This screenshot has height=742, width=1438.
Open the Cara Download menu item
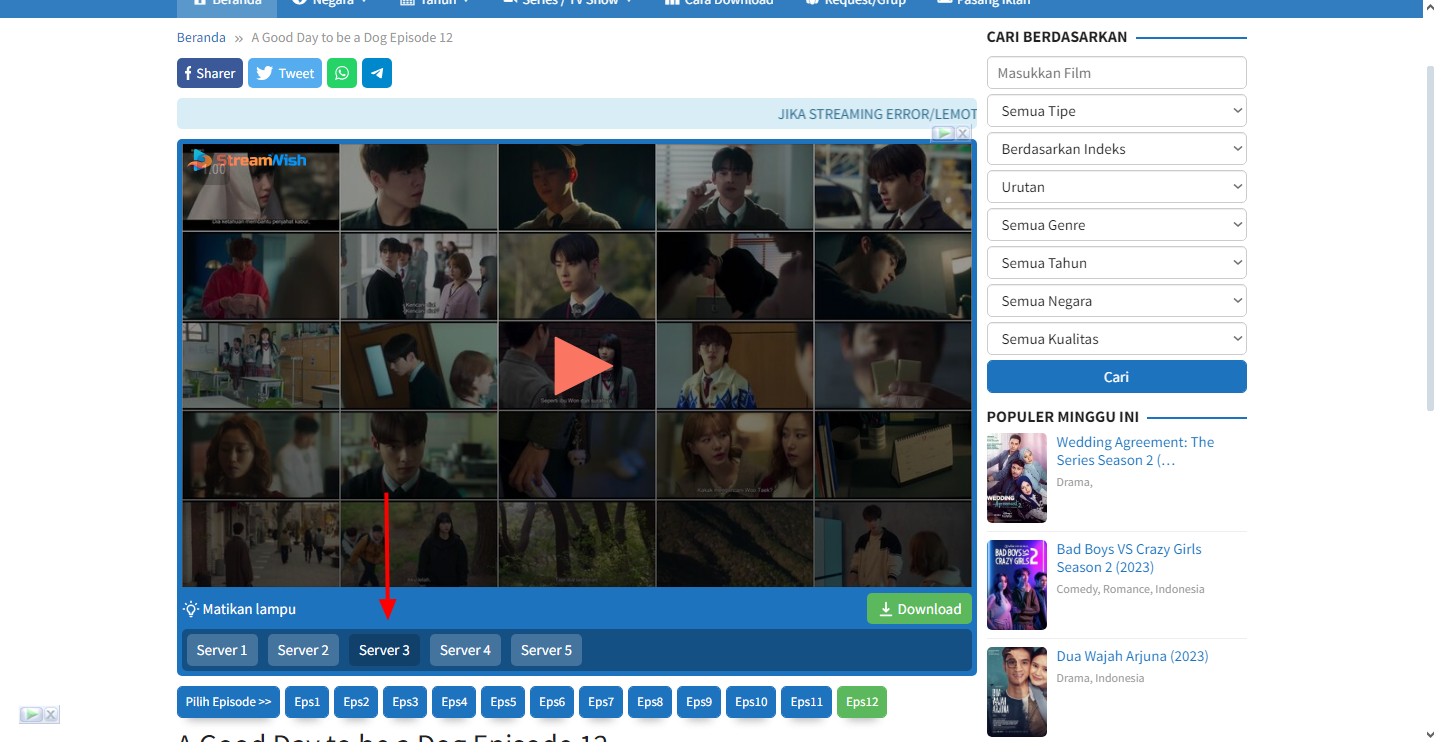click(x=718, y=2)
